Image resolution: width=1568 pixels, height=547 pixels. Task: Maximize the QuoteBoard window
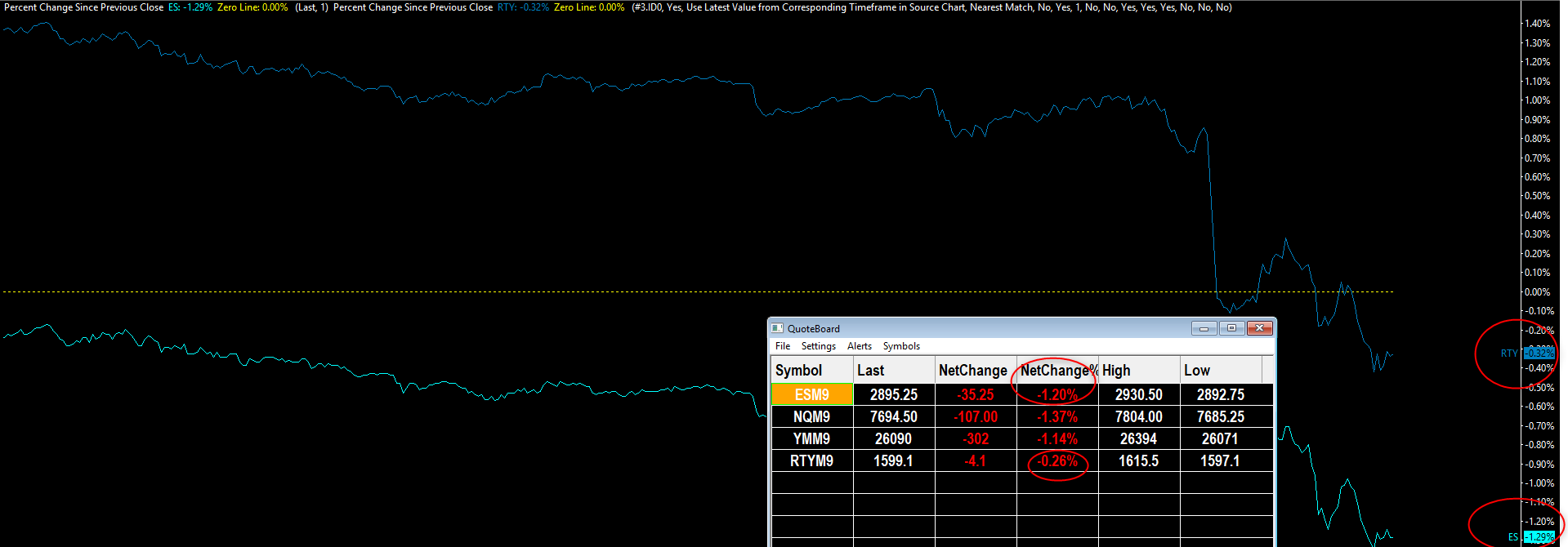coord(1231,328)
